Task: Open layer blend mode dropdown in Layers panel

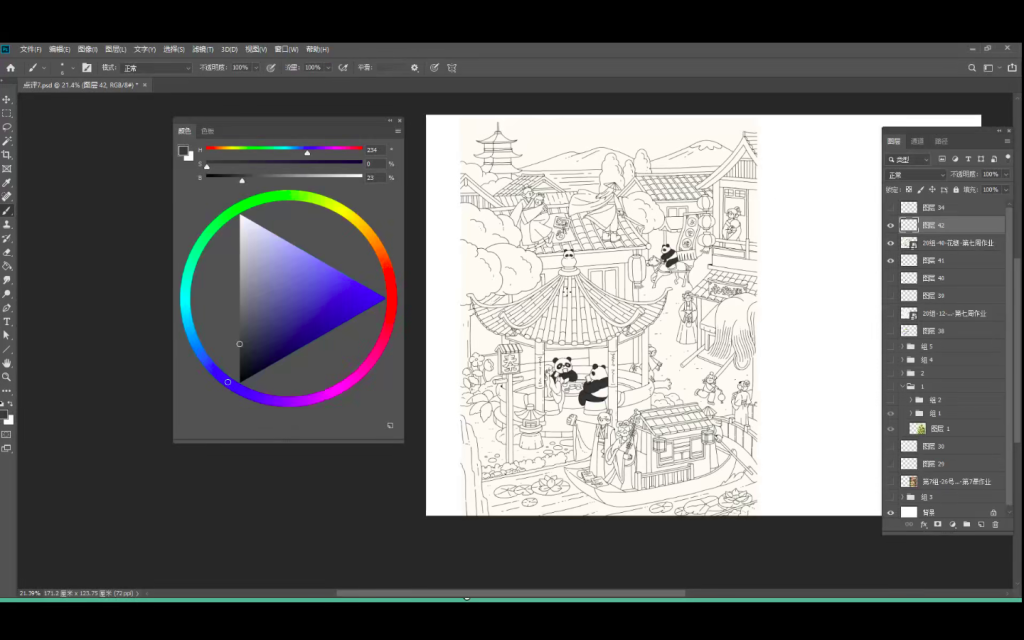Action: 915,174
